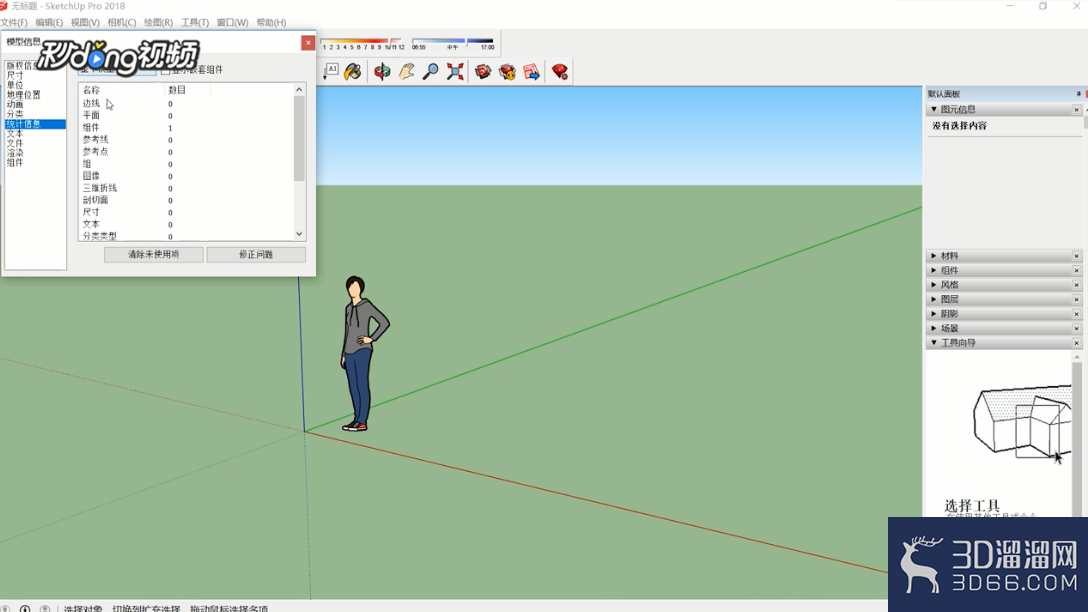The width and height of the screenshot is (1088, 612).
Task: Click the 数目 column header
Action: coord(187,90)
